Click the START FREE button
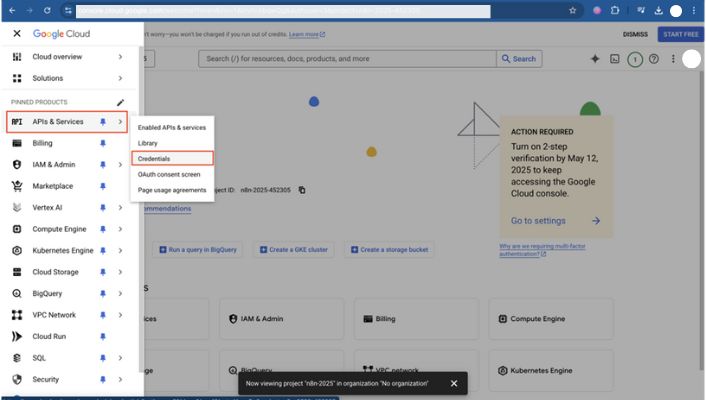Screen dimensions: 706x400 click(680, 34)
